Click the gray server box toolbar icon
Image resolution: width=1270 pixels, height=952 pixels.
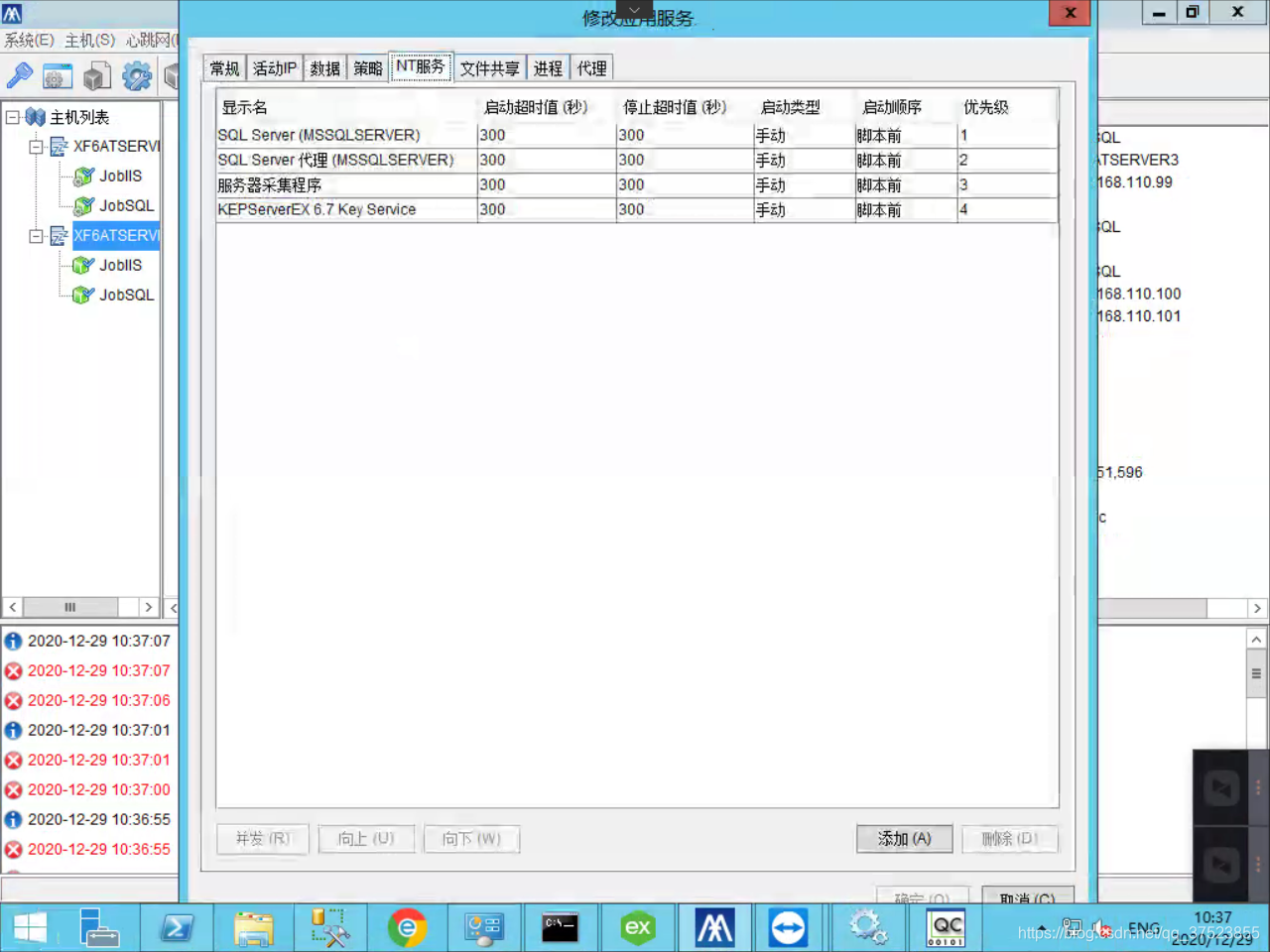[97, 76]
